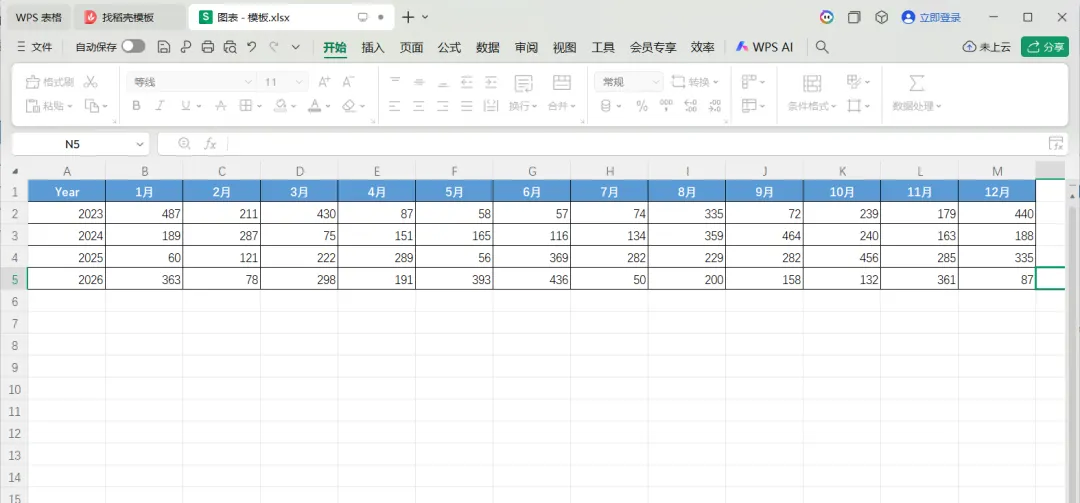
Task: Expand the Clear (eraser) dropdown arrow
Action: (x=362, y=107)
